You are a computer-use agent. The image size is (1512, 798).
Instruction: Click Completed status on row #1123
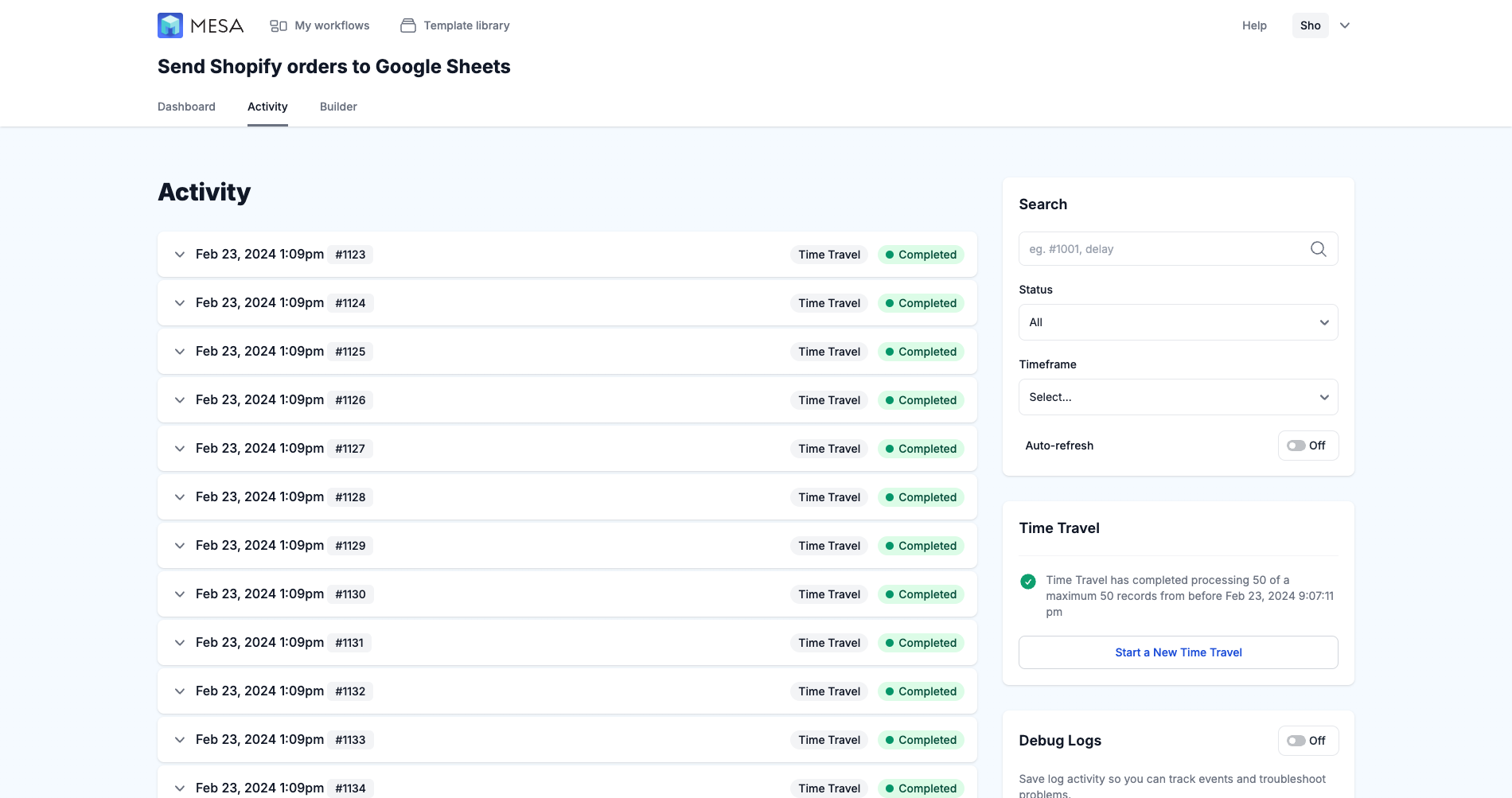click(921, 255)
